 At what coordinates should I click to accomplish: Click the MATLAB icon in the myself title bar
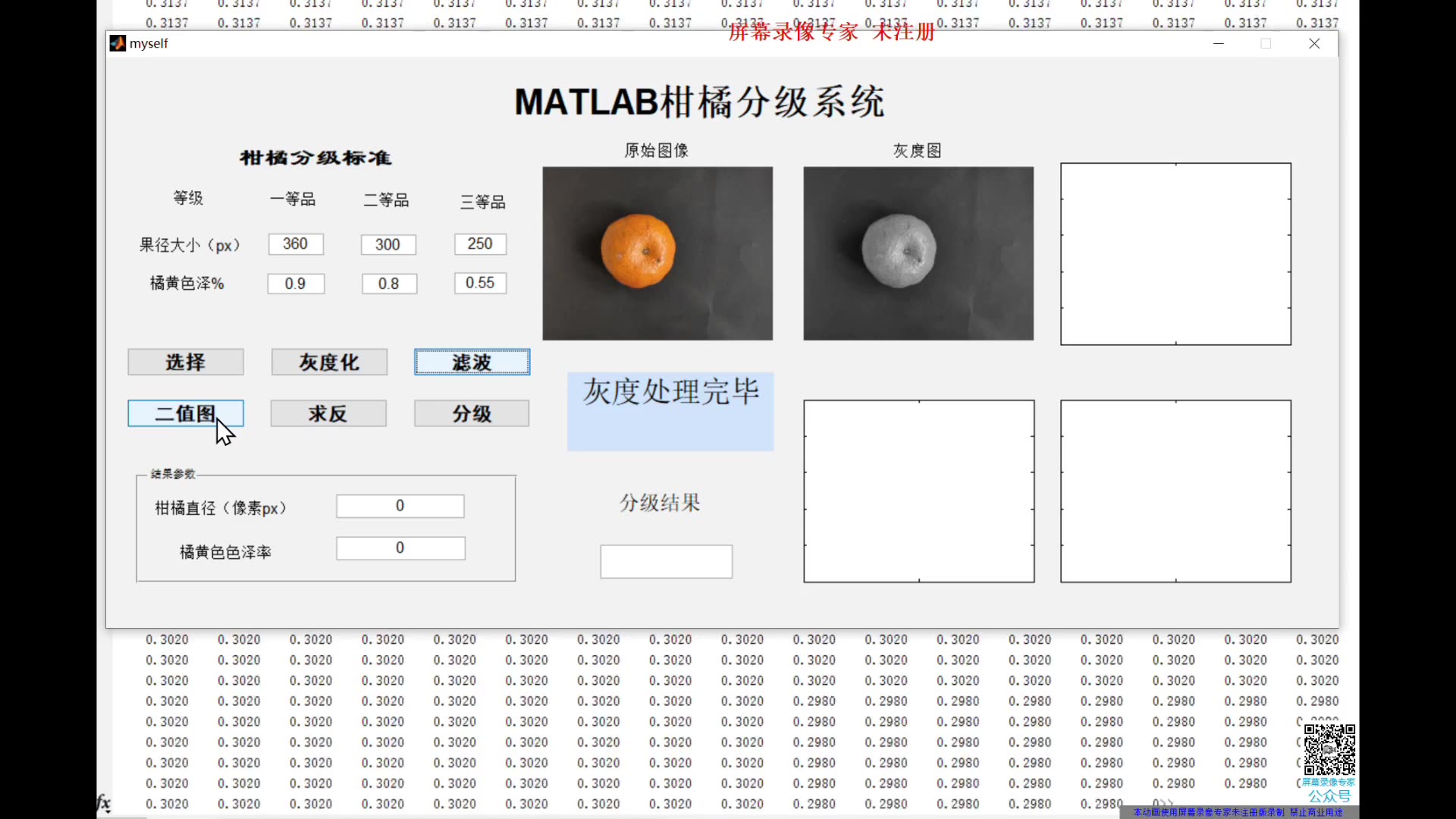[x=118, y=43]
